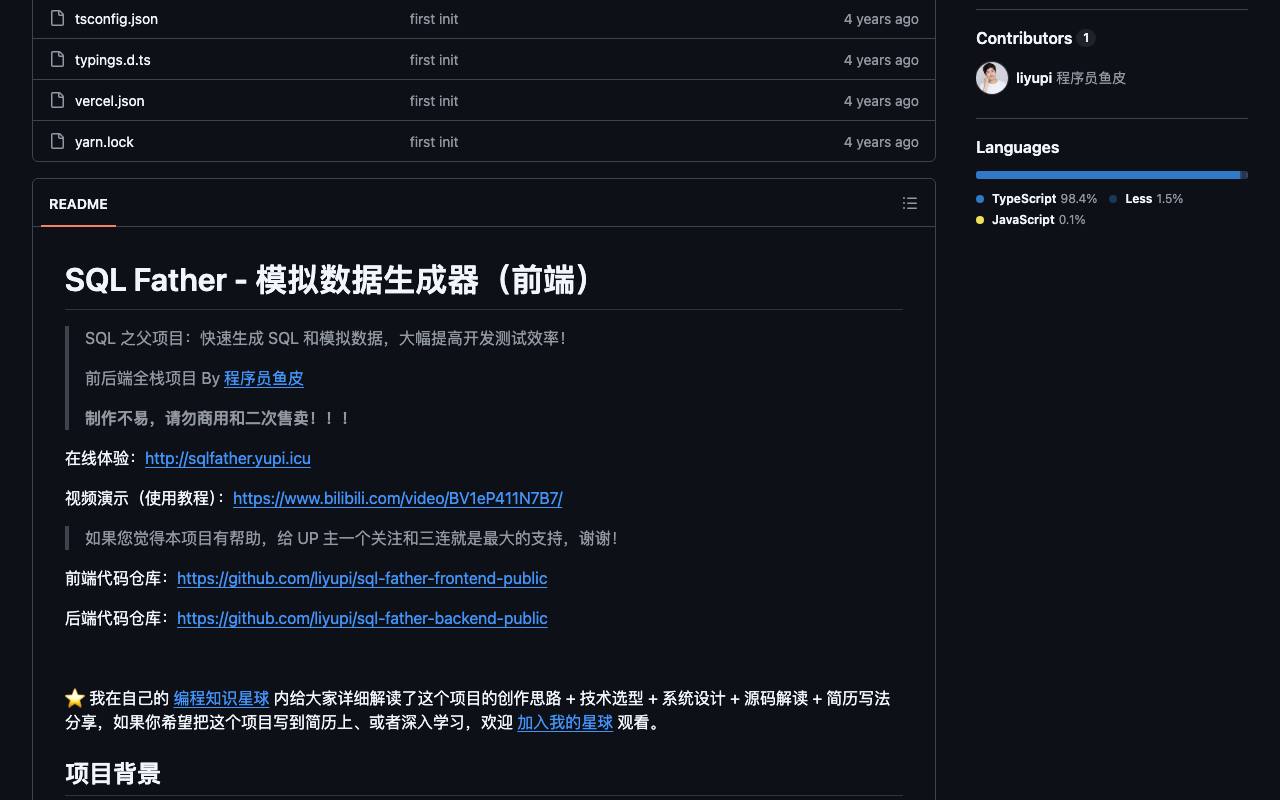Click the 后端代码仓库 label text
1280x800 pixels.
117,618
